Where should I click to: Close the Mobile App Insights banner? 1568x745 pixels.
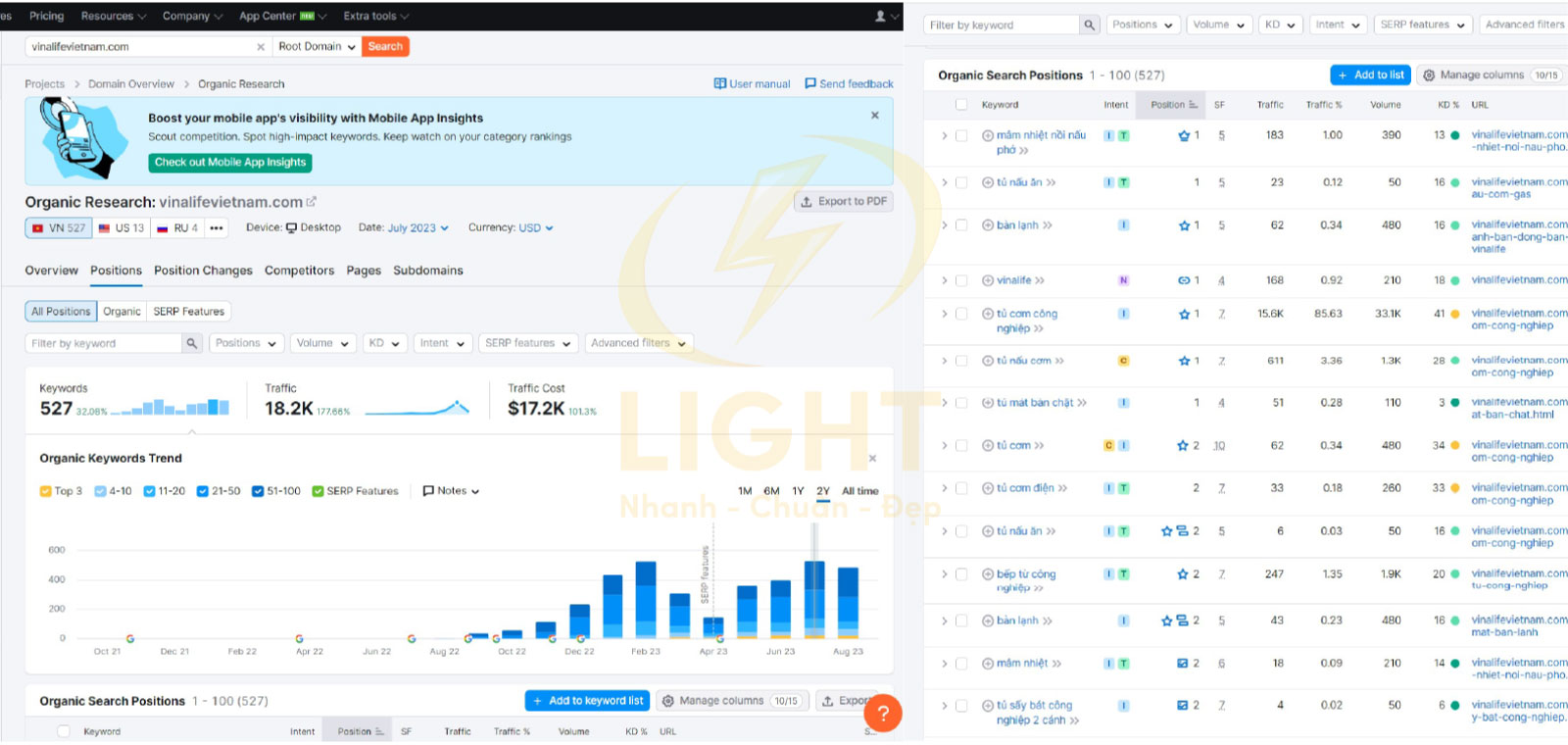click(x=875, y=116)
